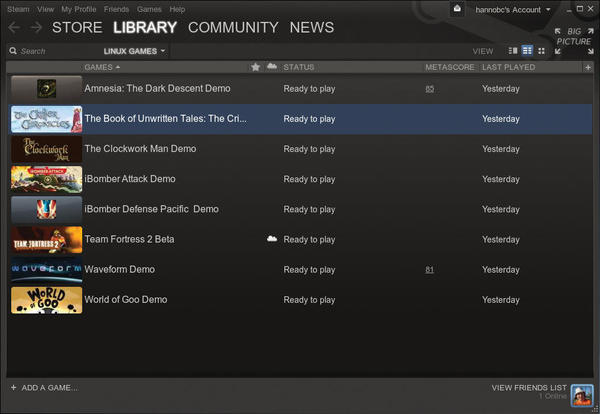Click Ready to play on Clockwork Man Demo
600x414 pixels.
click(x=309, y=149)
